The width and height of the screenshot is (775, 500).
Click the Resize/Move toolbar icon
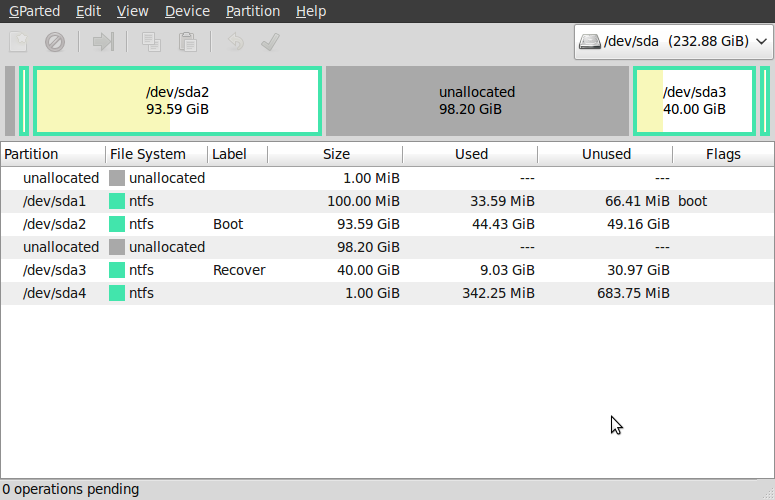click(103, 42)
